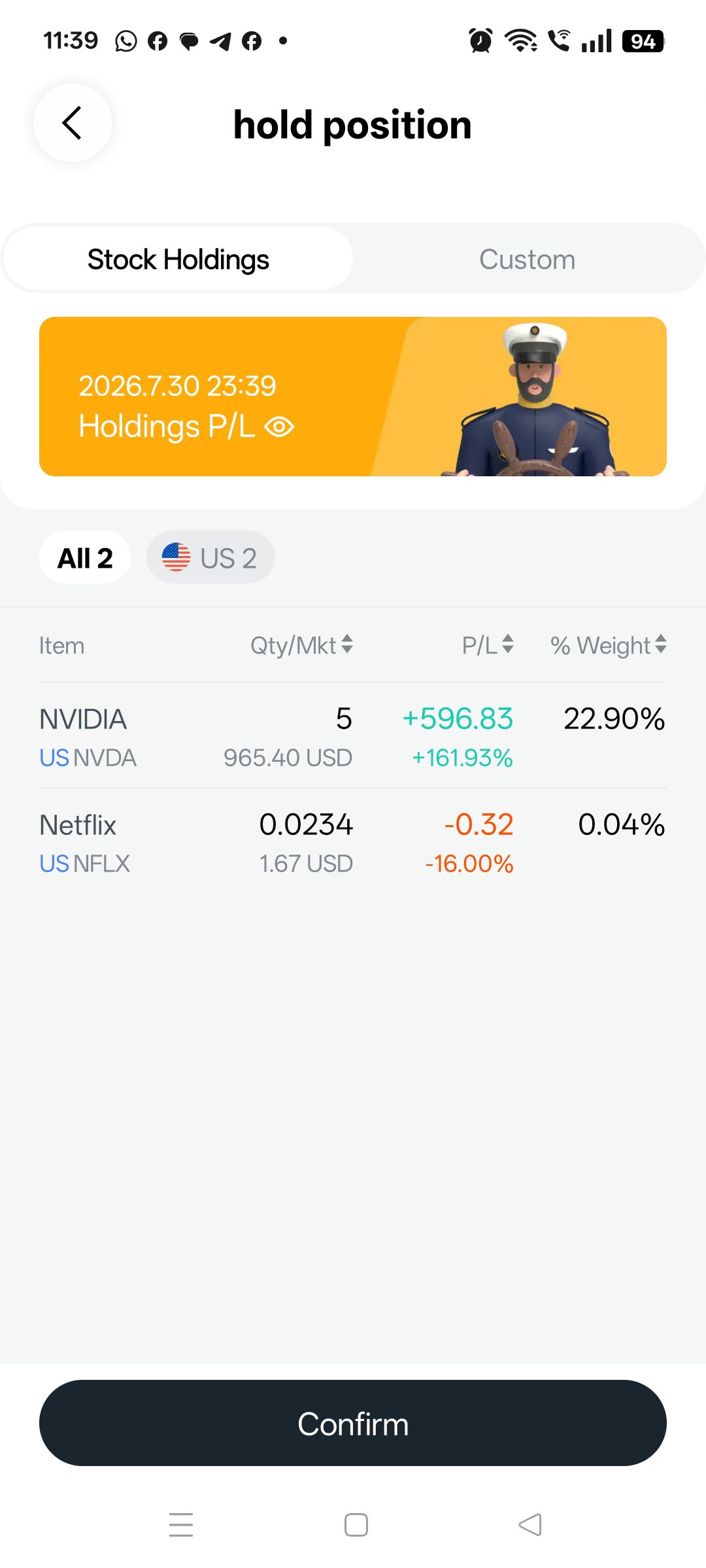Sort by % Weight column arrows

[661, 644]
